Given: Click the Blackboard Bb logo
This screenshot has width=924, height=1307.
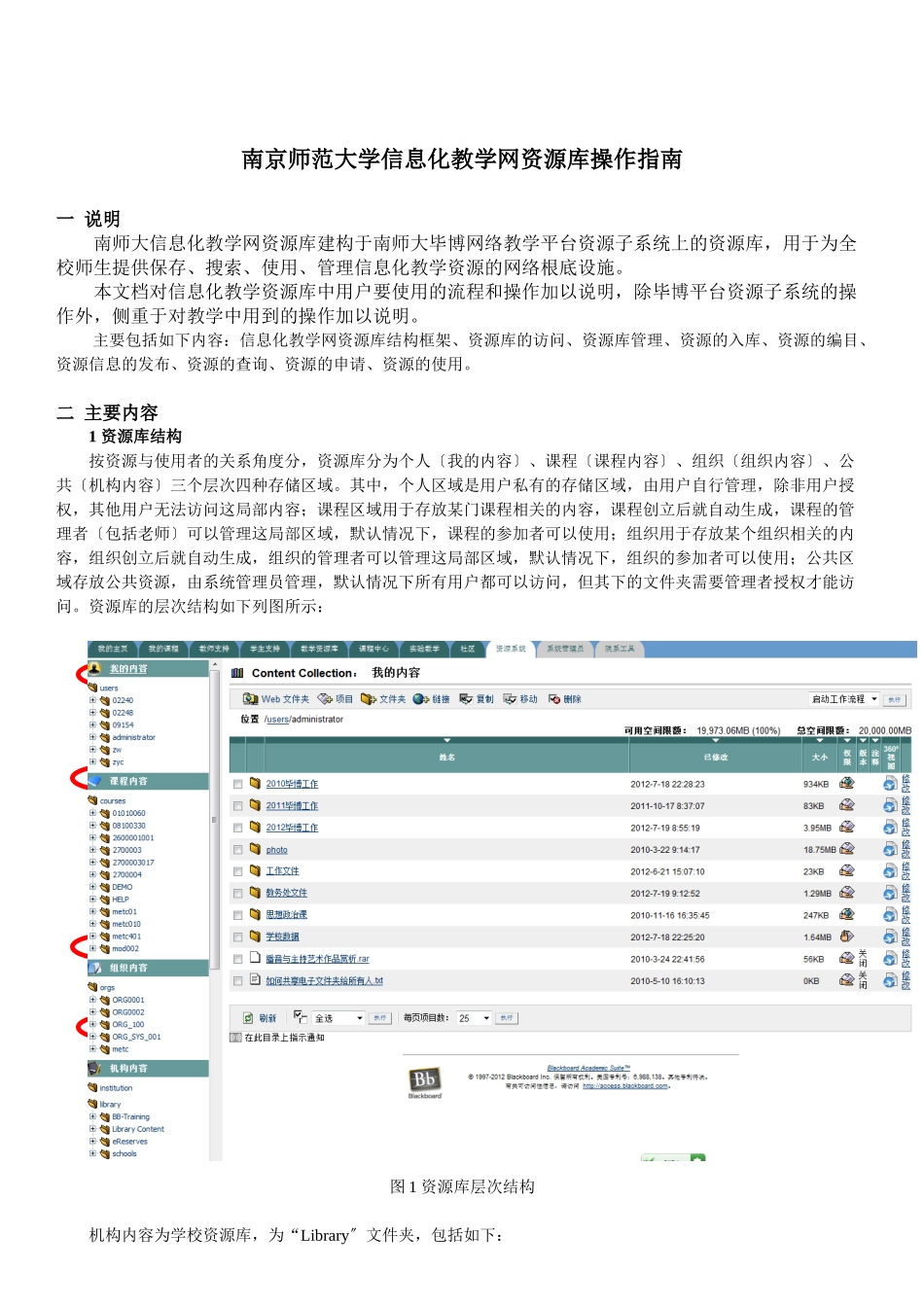Looking at the screenshot, I should coord(425,1080).
